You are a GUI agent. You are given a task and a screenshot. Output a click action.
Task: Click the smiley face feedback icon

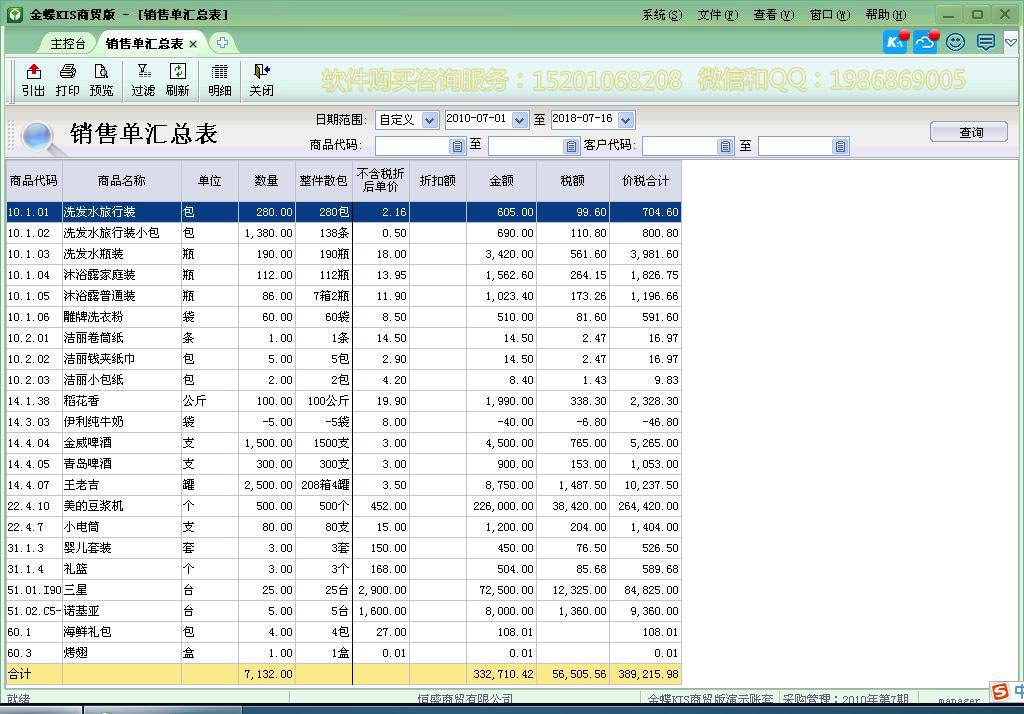954,42
